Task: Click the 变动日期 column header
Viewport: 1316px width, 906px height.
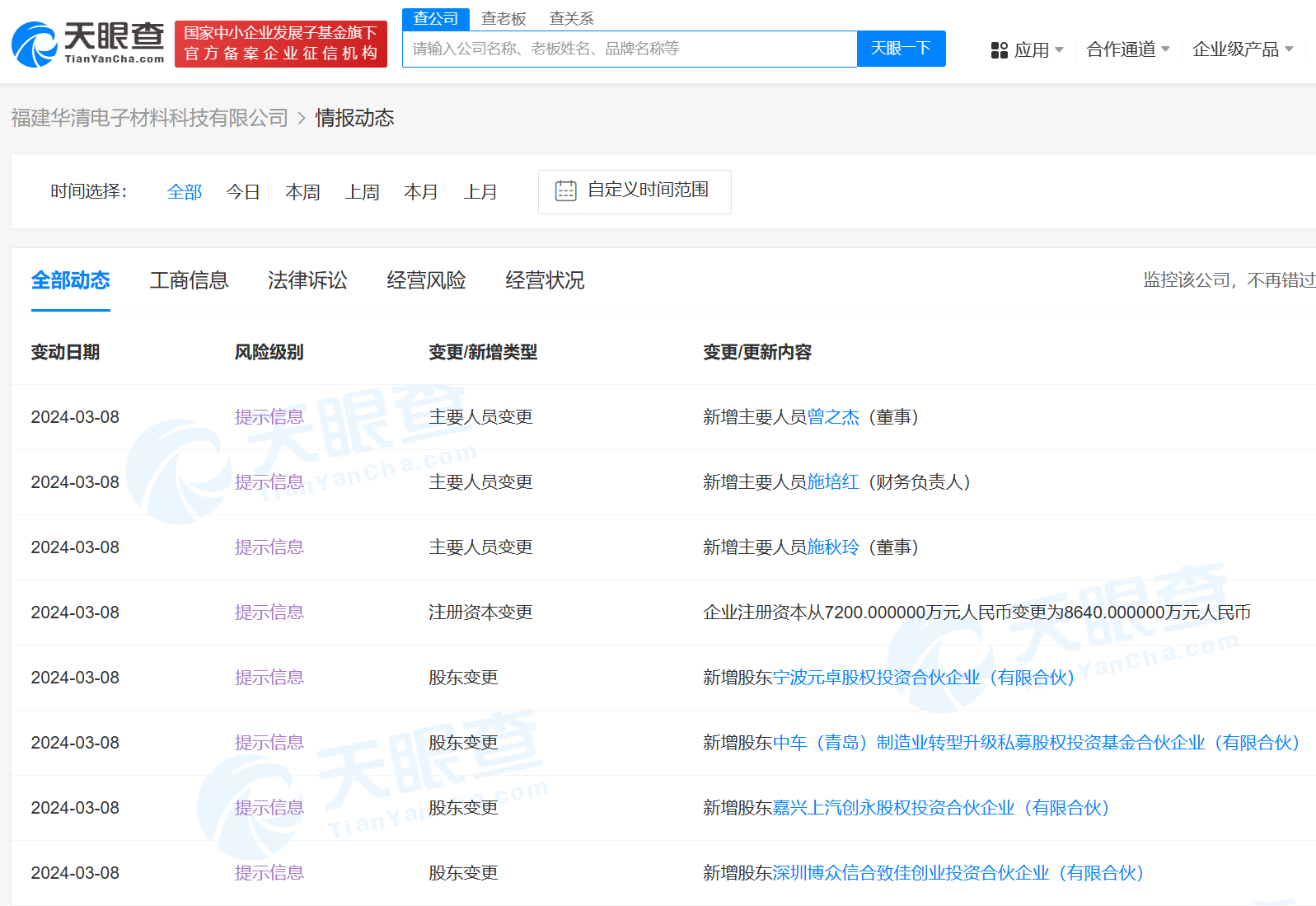Action: click(65, 352)
